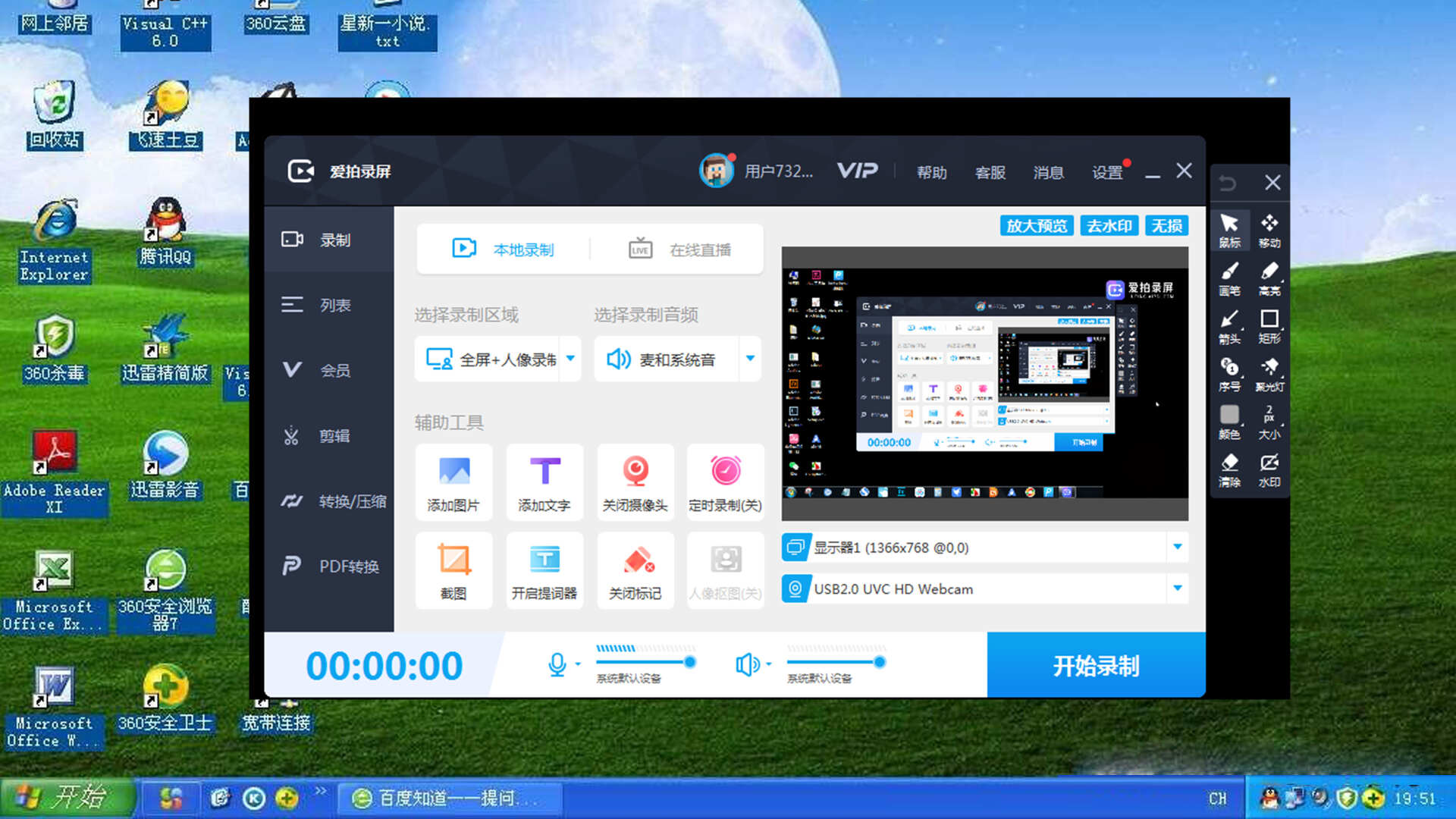The width and height of the screenshot is (1456, 819).
Task: Open the 客服 customer service menu
Action: (990, 172)
